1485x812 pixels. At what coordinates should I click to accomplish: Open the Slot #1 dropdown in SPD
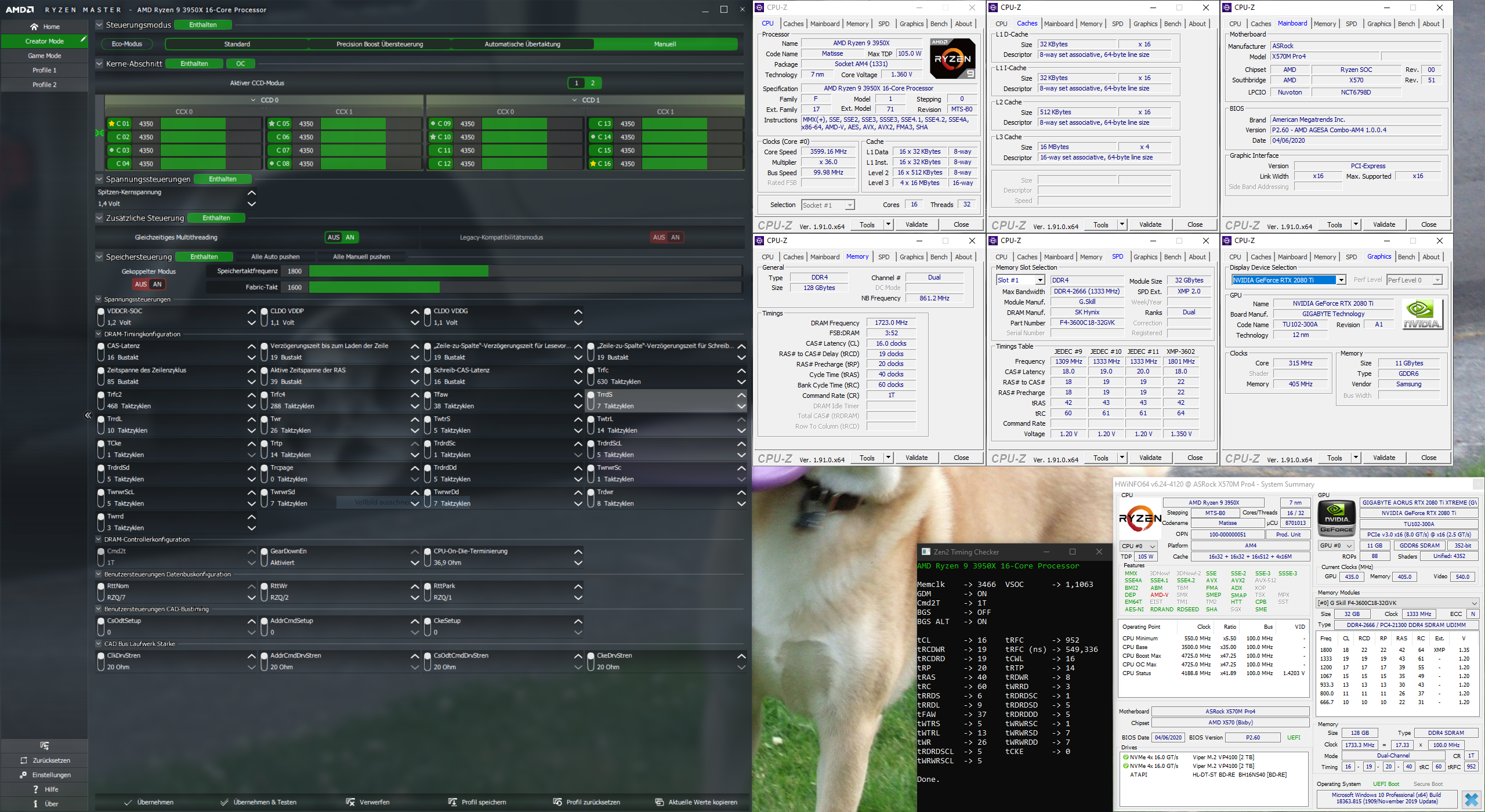pyautogui.click(x=1040, y=280)
